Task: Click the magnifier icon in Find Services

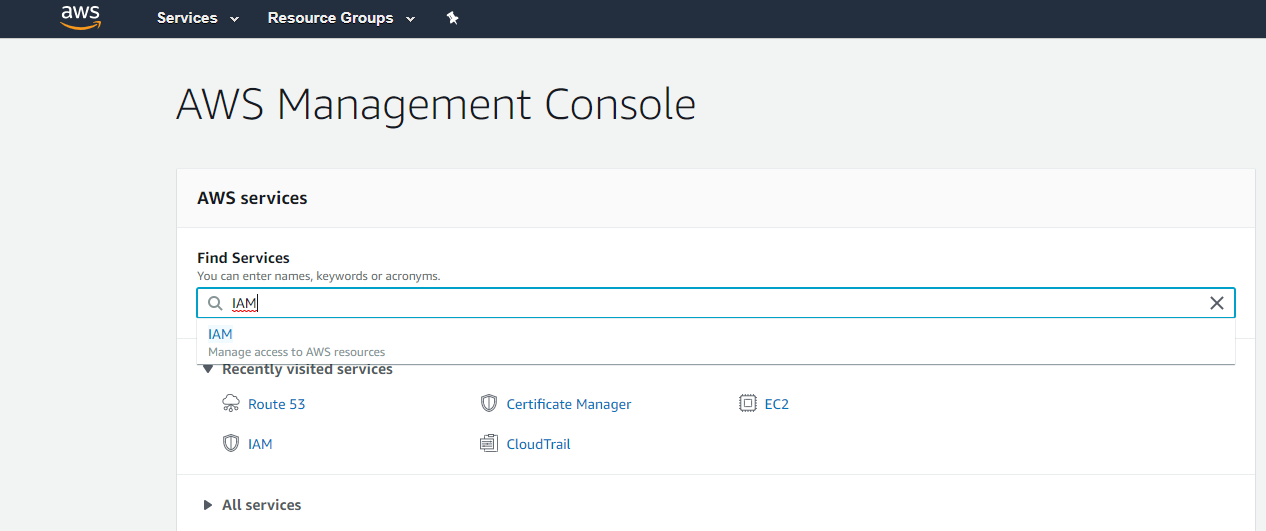Action: tap(214, 303)
